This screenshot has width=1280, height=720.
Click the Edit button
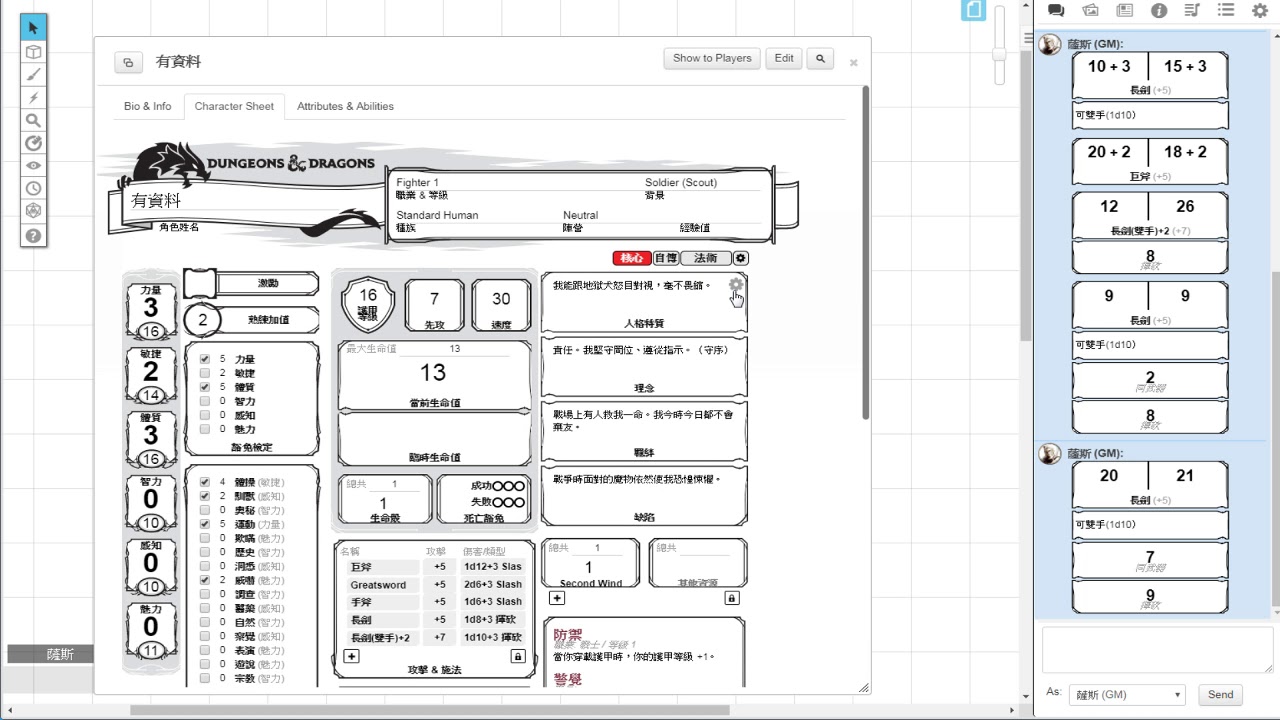[784, 59]
